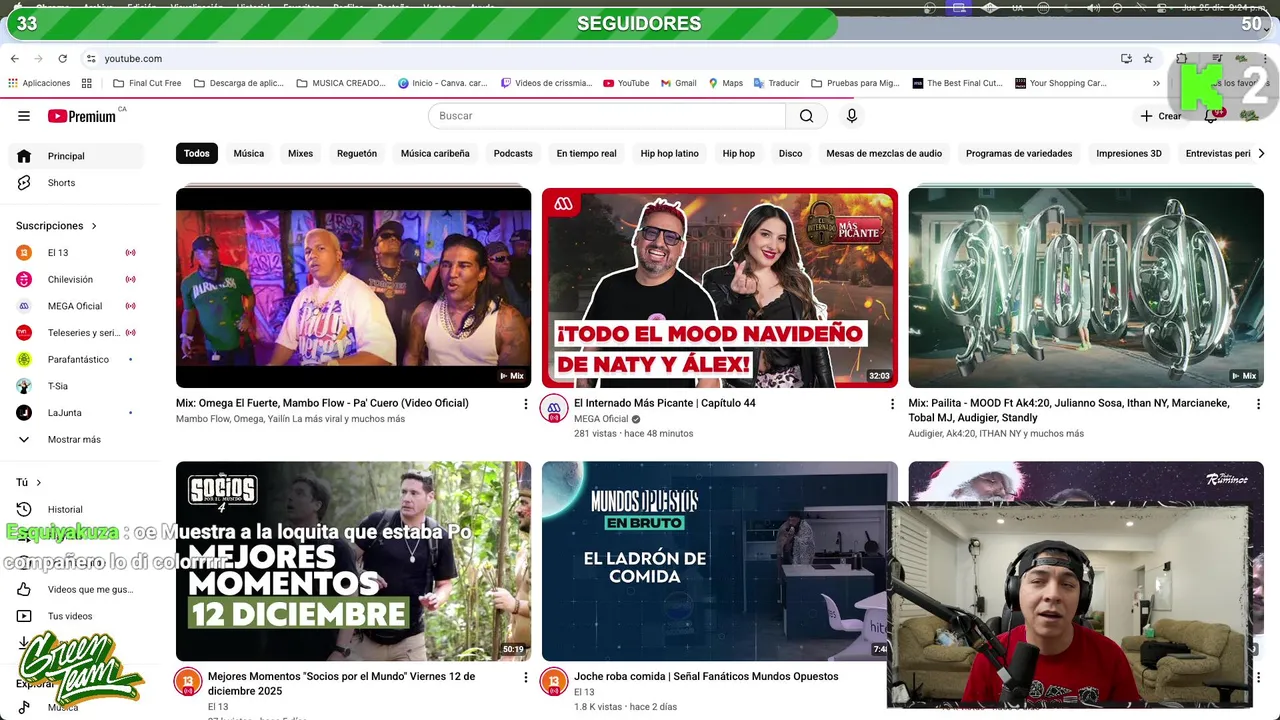Open options menu for Omega El Fuerte mix

525,404
